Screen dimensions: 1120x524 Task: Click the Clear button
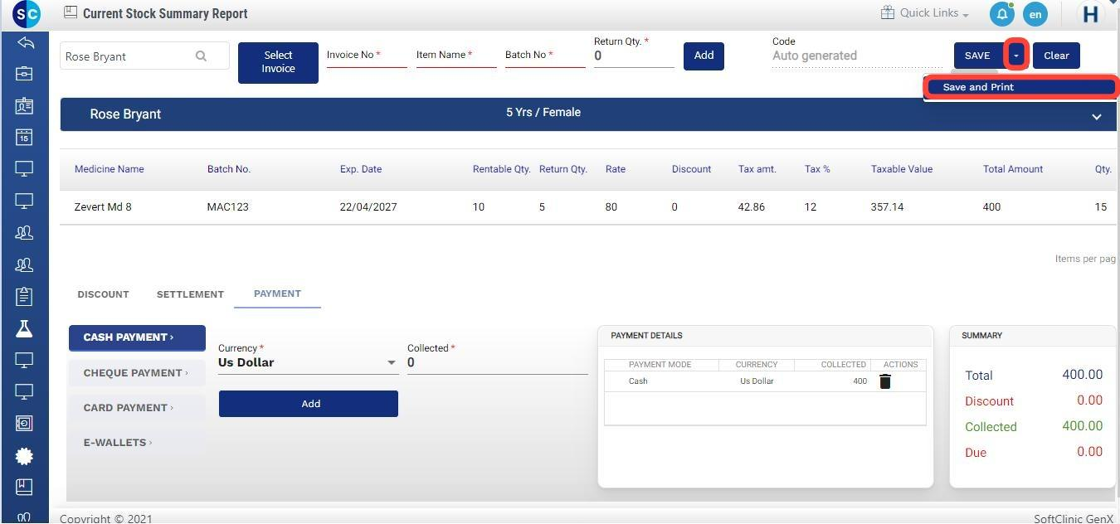pos(1056,56)
